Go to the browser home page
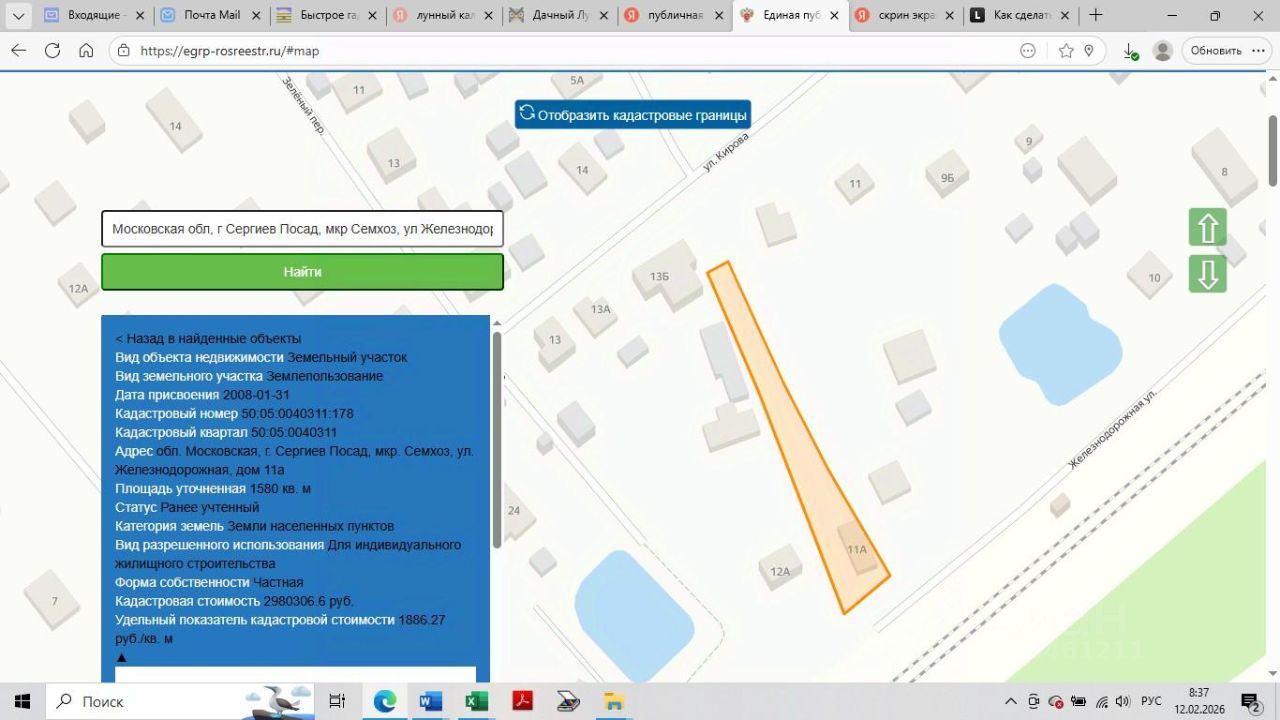The image size is (1280, 720). point(86,50)
